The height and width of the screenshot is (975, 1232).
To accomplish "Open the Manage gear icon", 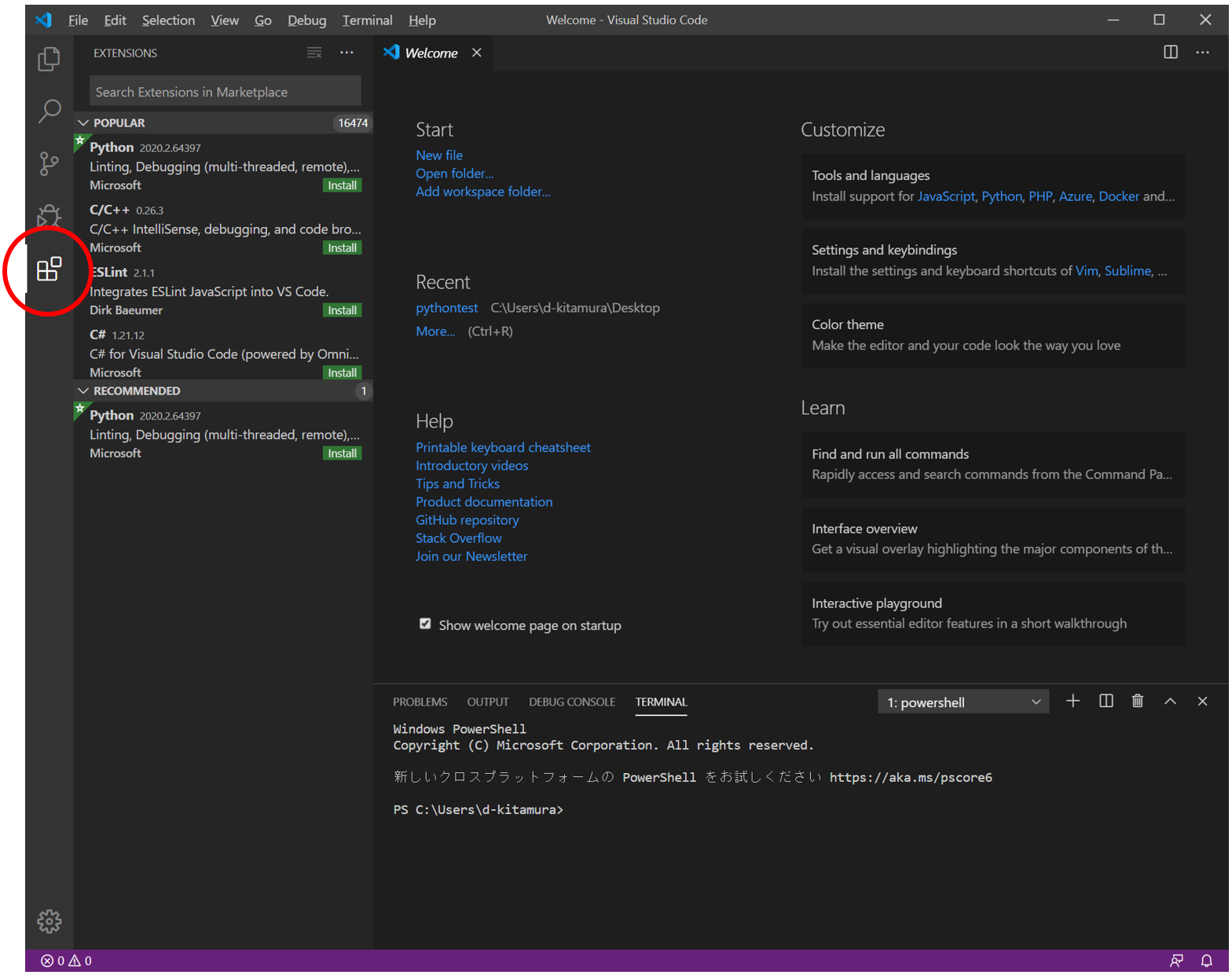I will tap(49, 921).
